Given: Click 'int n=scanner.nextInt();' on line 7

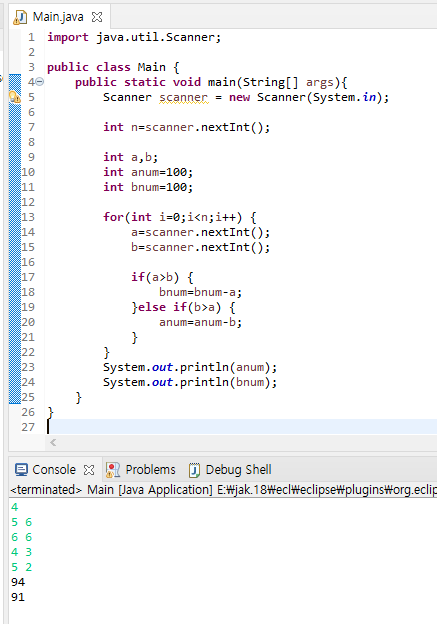Looking at the screenshot, I should point(187,127).
